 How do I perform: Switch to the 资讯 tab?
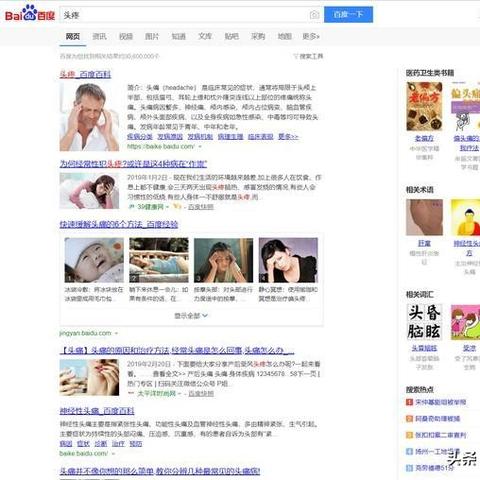click(x=99, y=36)
